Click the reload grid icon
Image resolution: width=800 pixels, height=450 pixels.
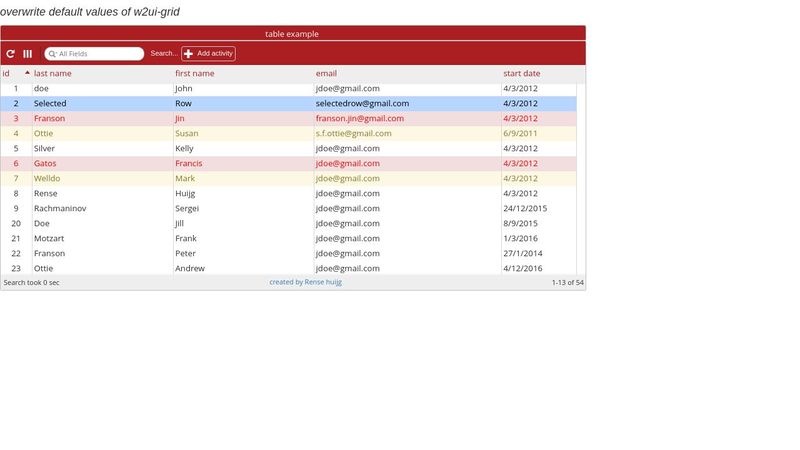coord(11,54)
